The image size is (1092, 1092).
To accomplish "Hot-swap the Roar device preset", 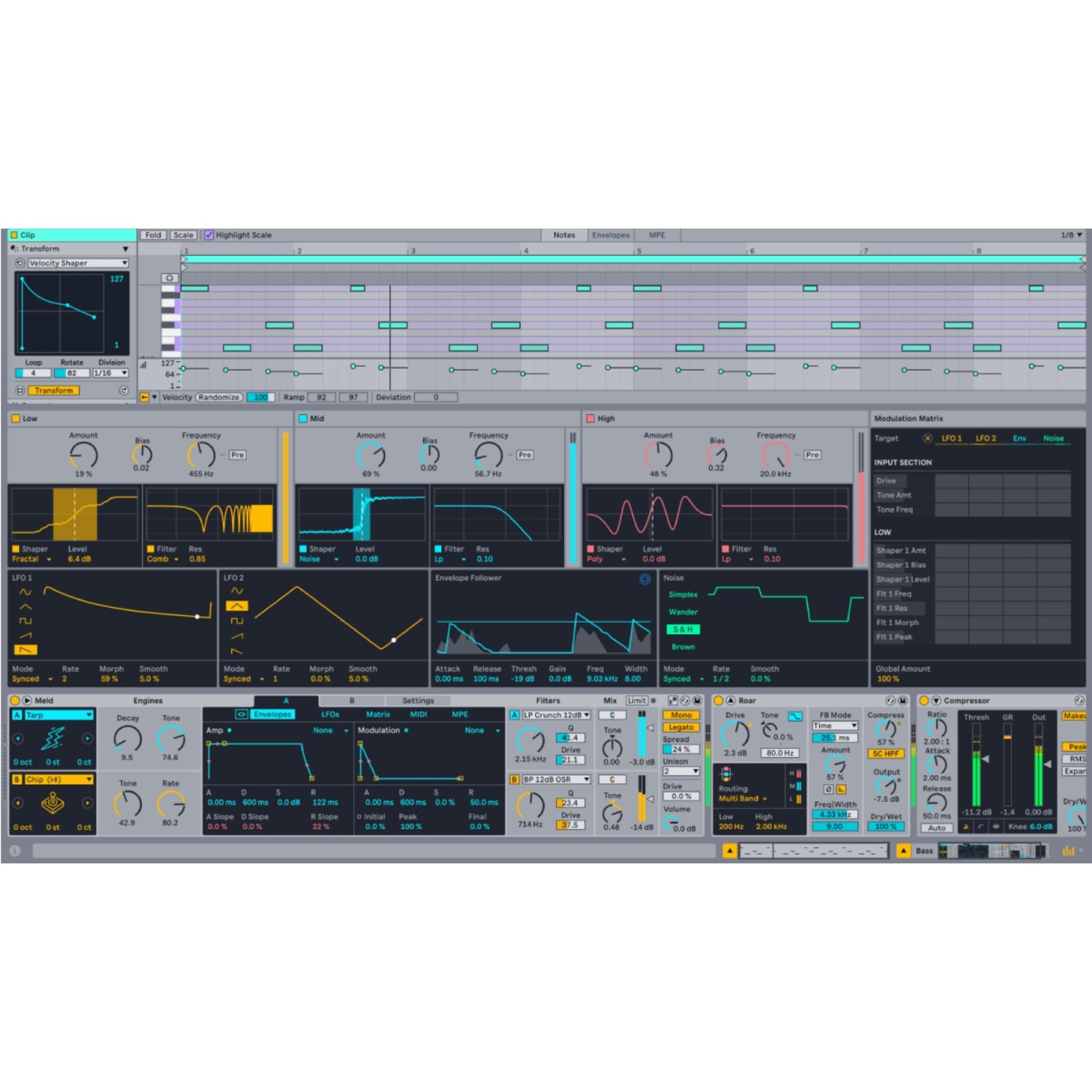I will (891, 700).
